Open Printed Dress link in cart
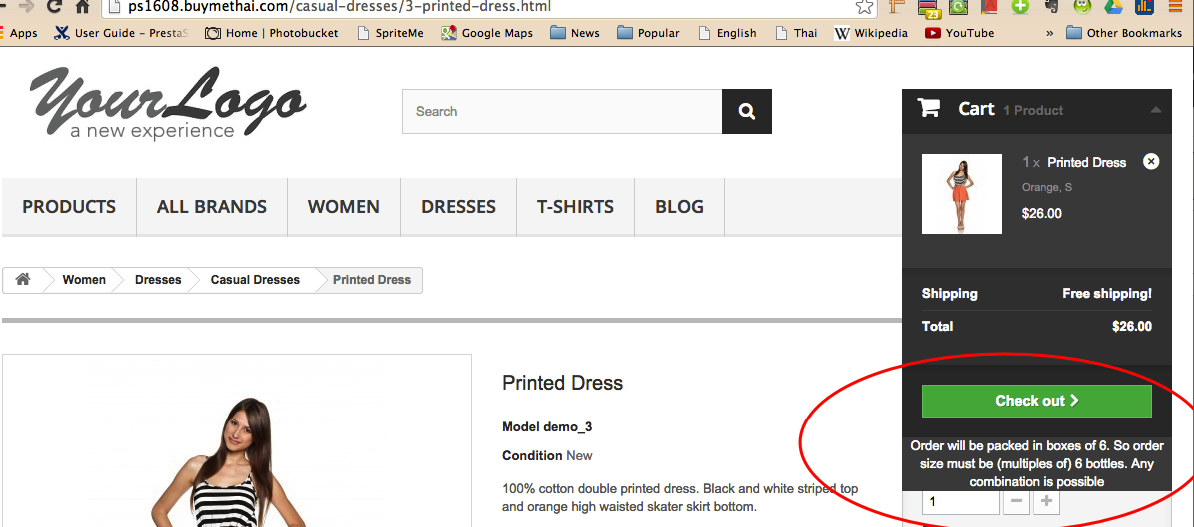Image resolution: width=1194 pixels, height=527 pixels. 1087,162
